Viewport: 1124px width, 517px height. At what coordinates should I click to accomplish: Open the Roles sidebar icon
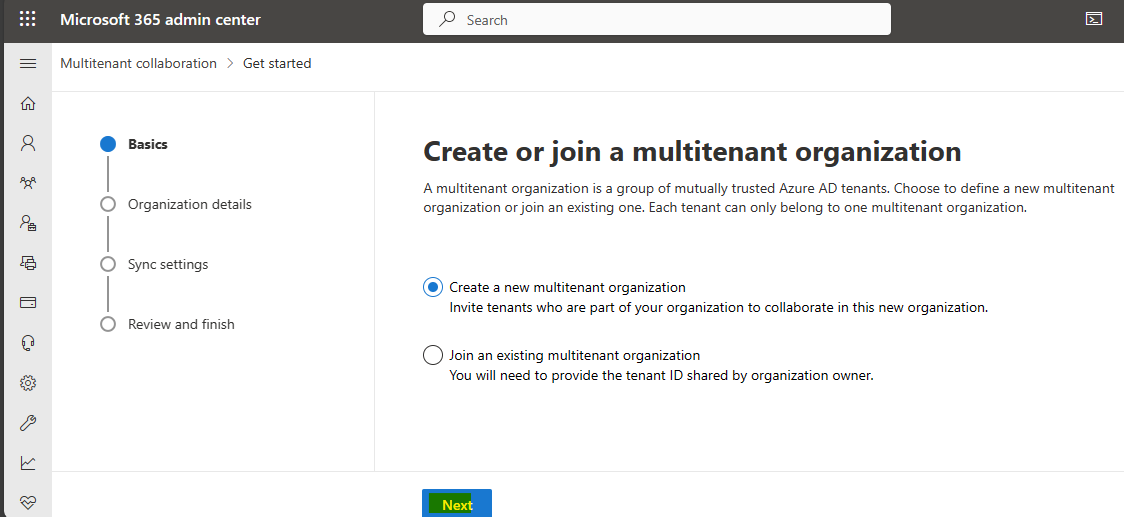pyautogui.click(x=28, y=223)
